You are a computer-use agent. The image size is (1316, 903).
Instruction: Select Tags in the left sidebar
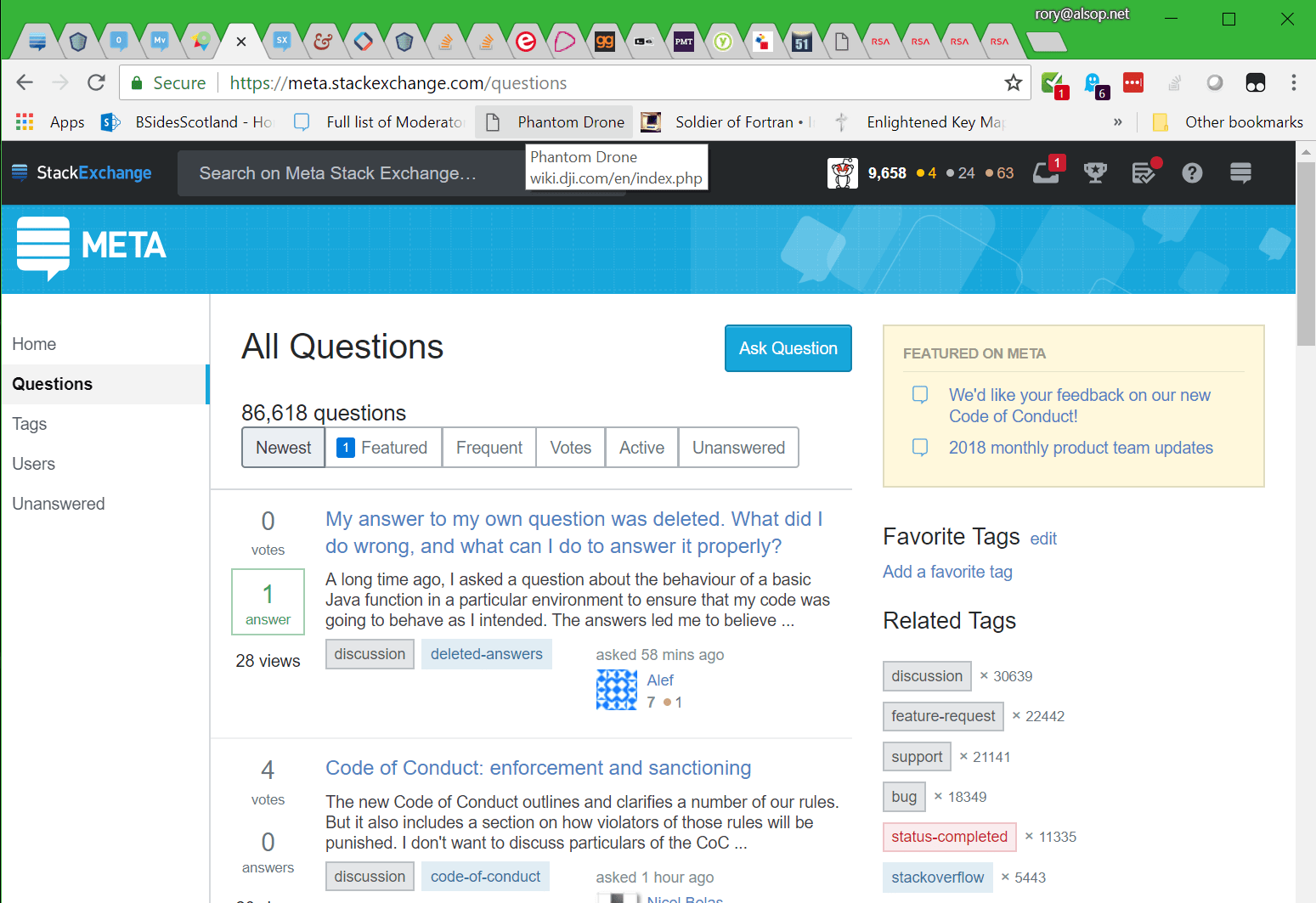click(x=29, y=423)
